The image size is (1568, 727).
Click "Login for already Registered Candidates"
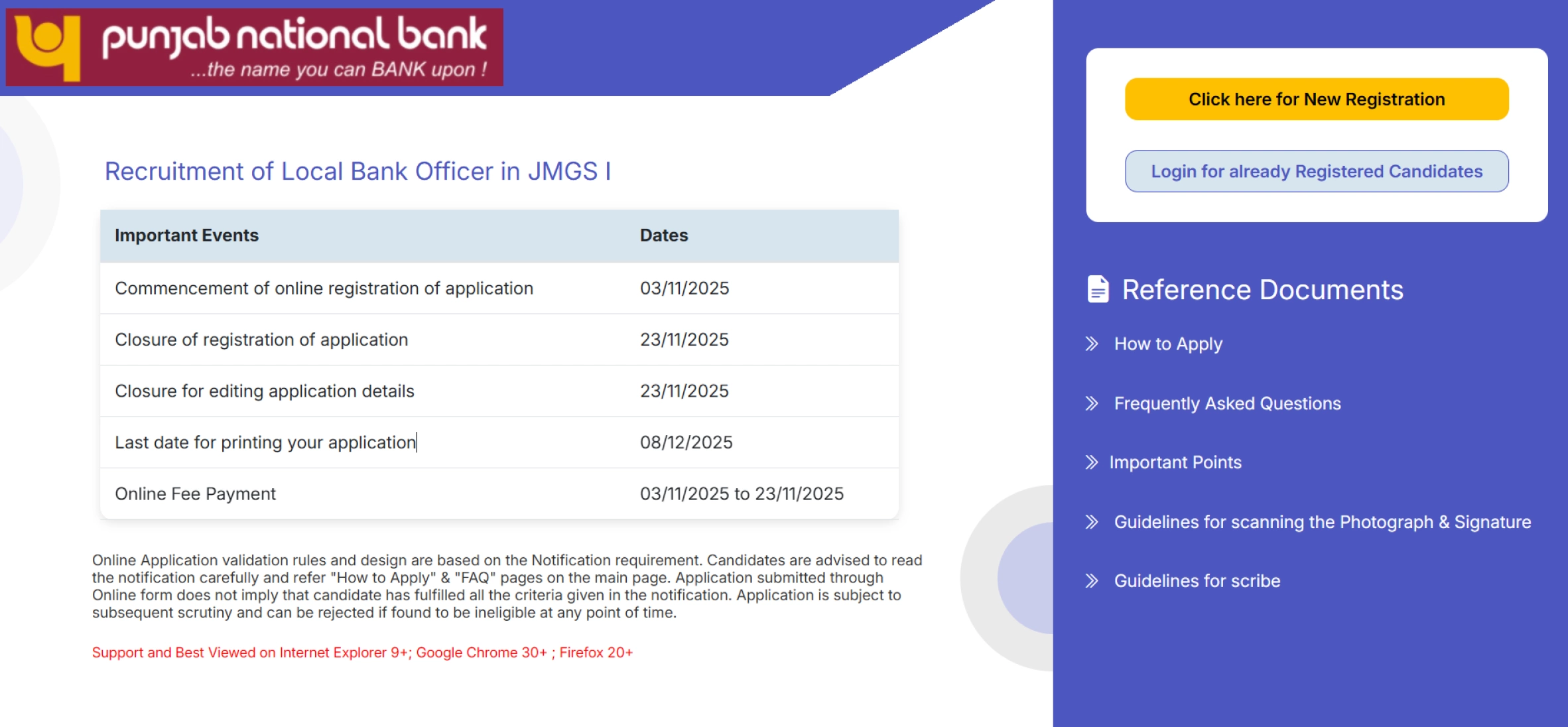(1316, 171)
